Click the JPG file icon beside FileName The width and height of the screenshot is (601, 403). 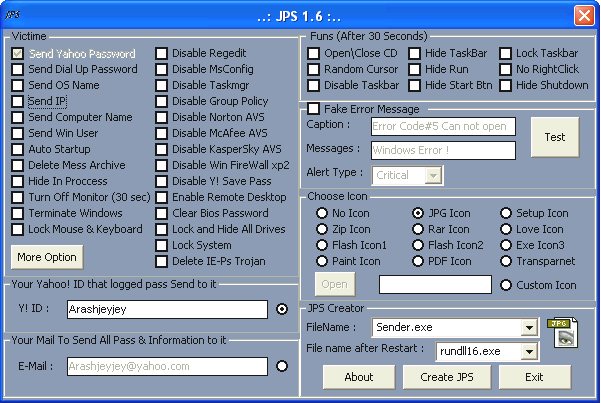pyautogui.click(x=562, y=333)
